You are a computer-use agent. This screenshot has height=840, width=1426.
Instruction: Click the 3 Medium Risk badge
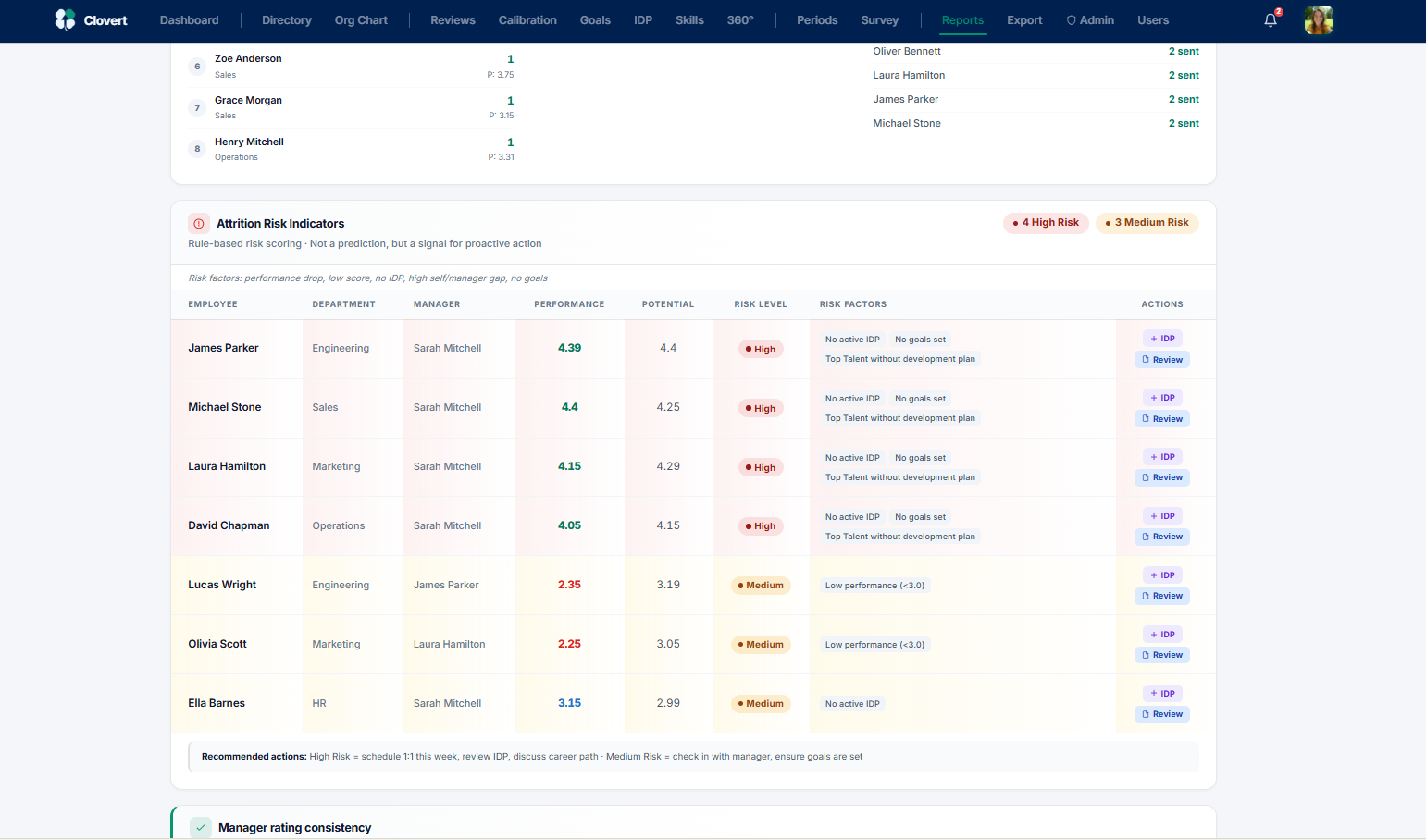pos(1147,223)
